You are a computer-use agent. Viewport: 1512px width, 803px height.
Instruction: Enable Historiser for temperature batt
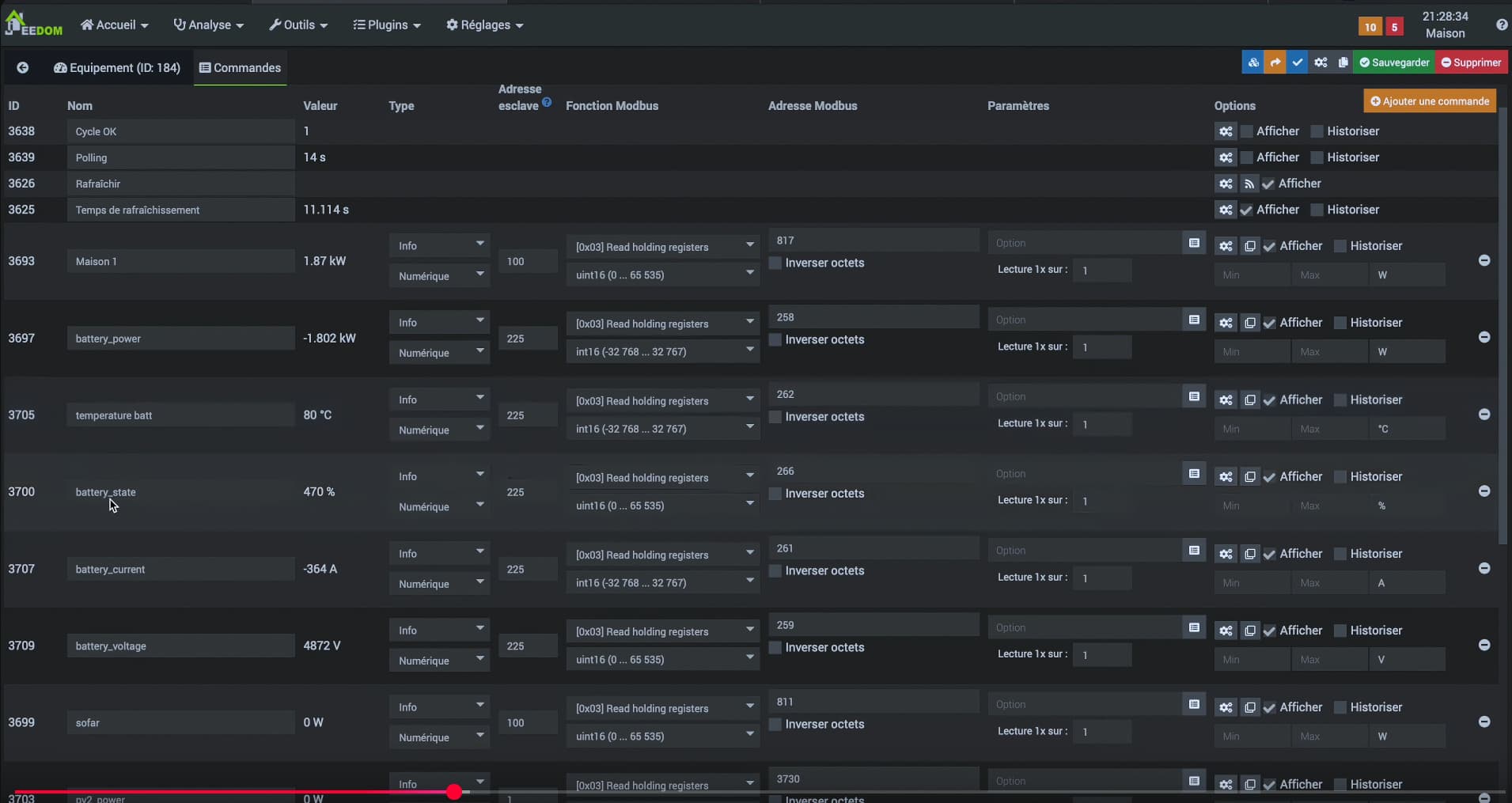tap(1340, 400)
